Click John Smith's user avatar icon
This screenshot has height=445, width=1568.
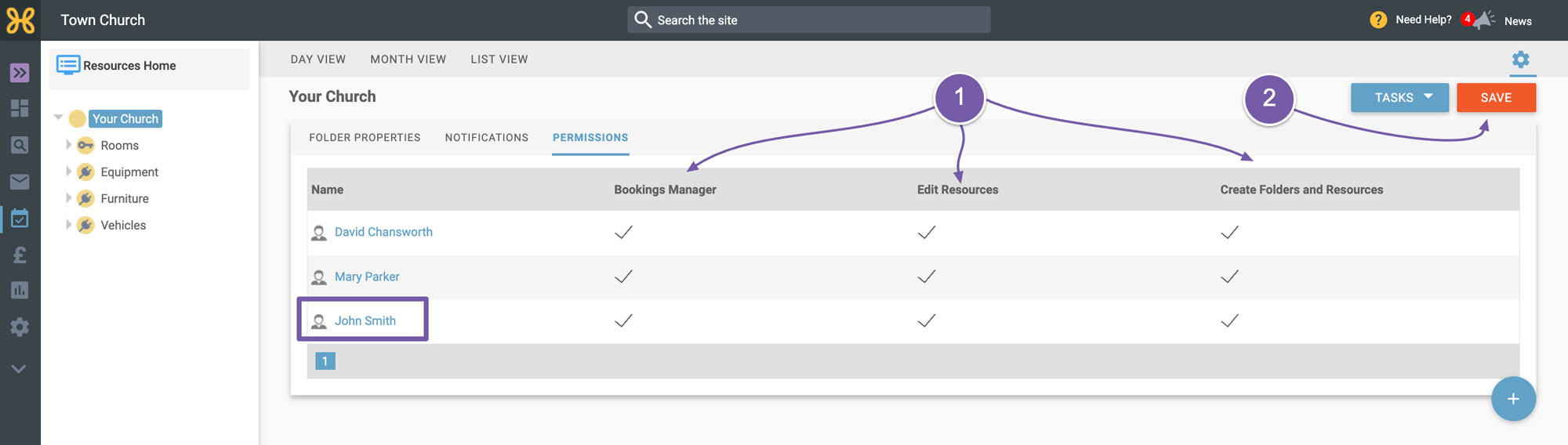coord(319,321)
